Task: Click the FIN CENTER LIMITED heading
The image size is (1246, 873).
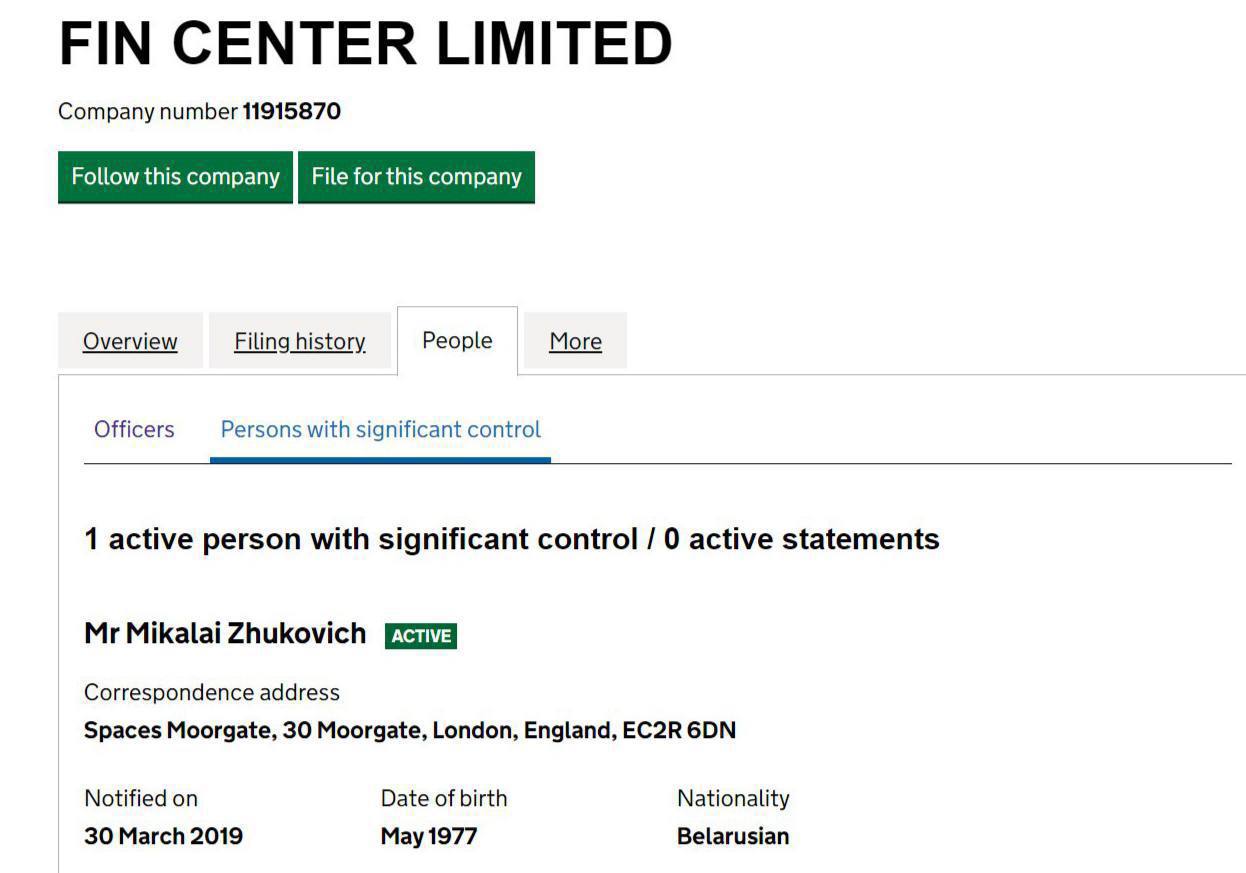Action: (x=365, y=44)
